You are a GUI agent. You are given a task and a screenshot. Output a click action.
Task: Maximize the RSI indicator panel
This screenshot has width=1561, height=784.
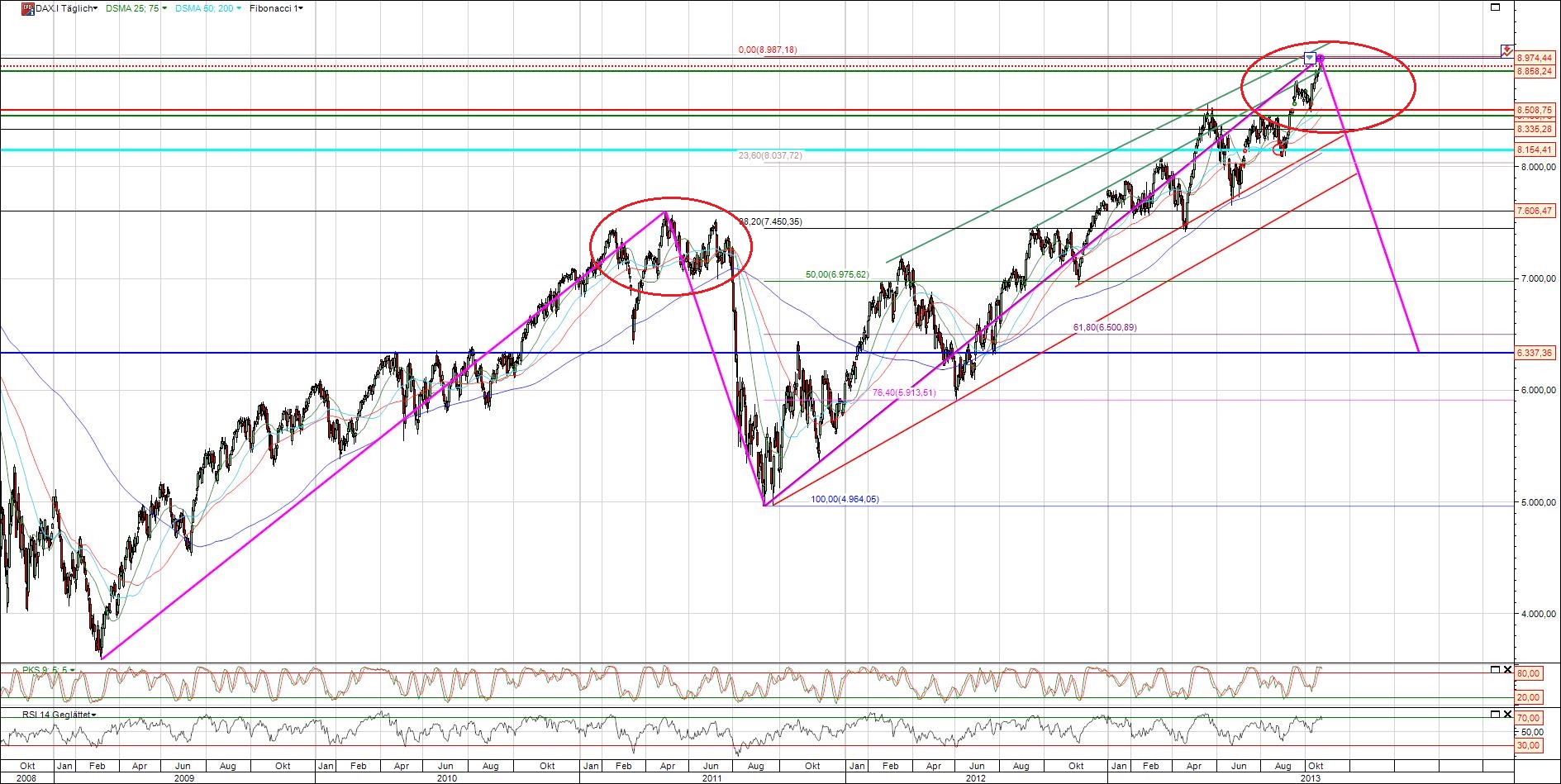click(x=1495, y=714)
